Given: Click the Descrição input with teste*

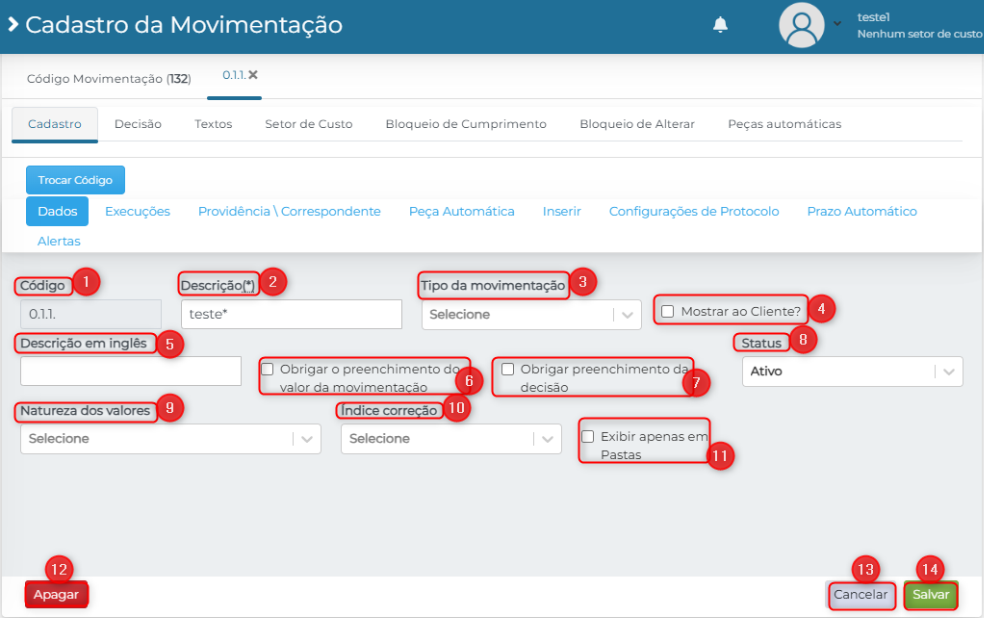Looking at the screenshot, I should tap(291, 314).
